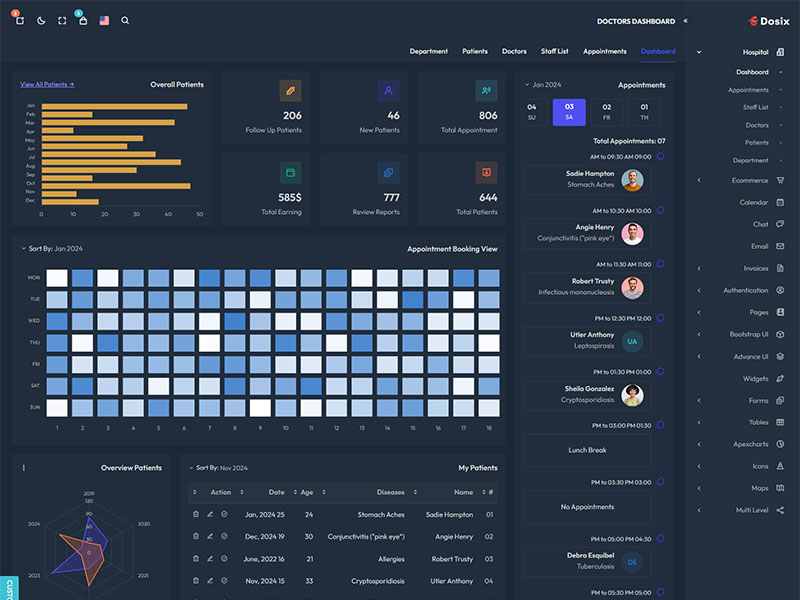800x600 pixels.
Task: Open the search icon in header
Action: pyautogui.click(x=124, y=20)
